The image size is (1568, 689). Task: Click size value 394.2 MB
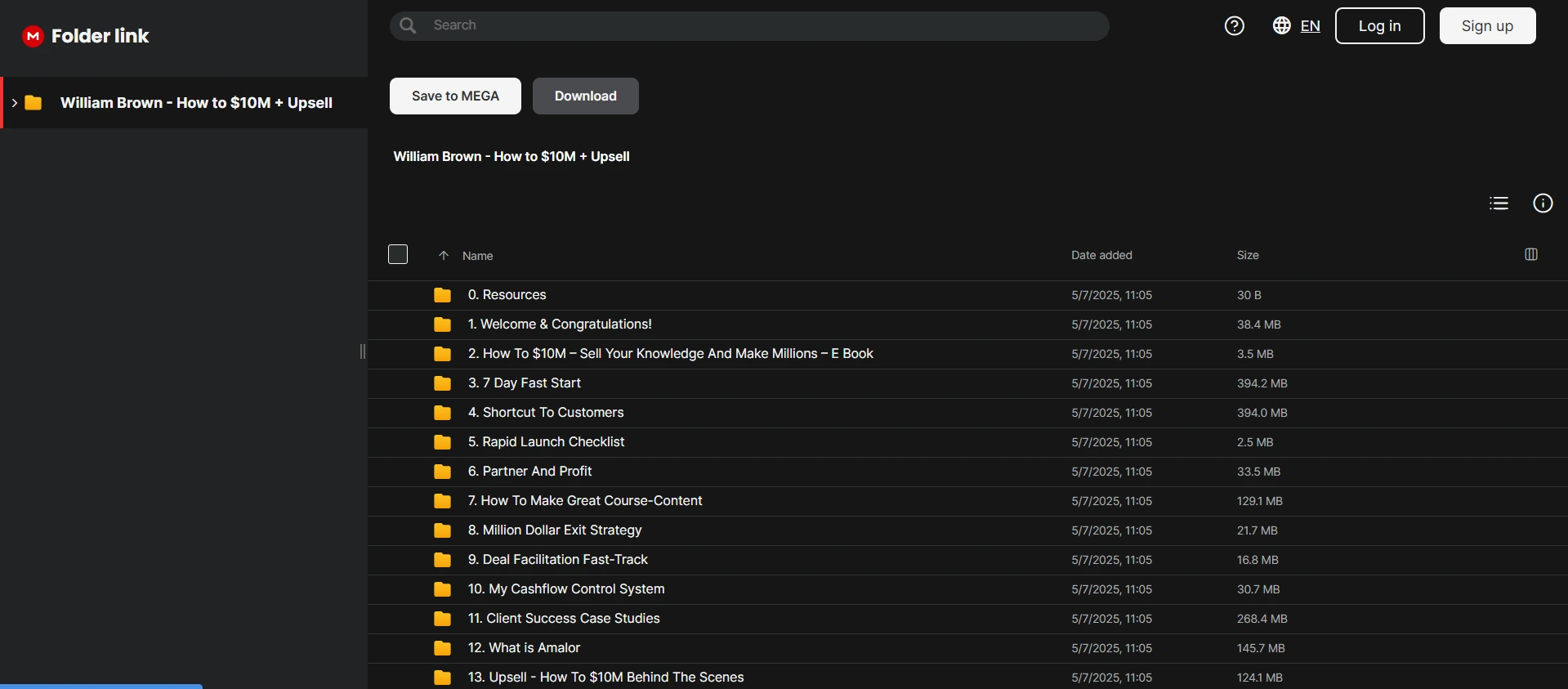(1262, 383)
